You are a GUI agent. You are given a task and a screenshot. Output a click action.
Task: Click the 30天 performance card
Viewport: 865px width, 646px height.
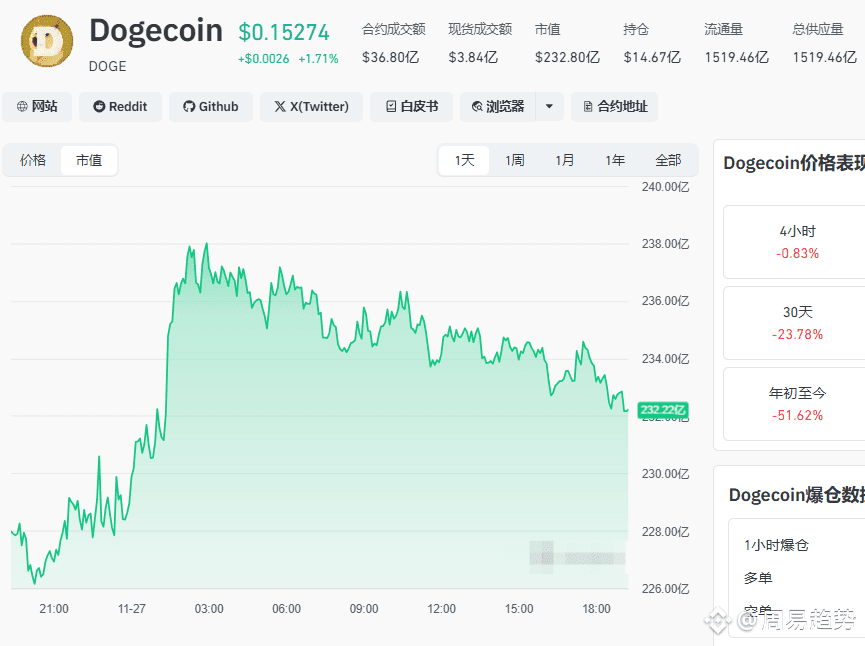(x=797, y=323)
